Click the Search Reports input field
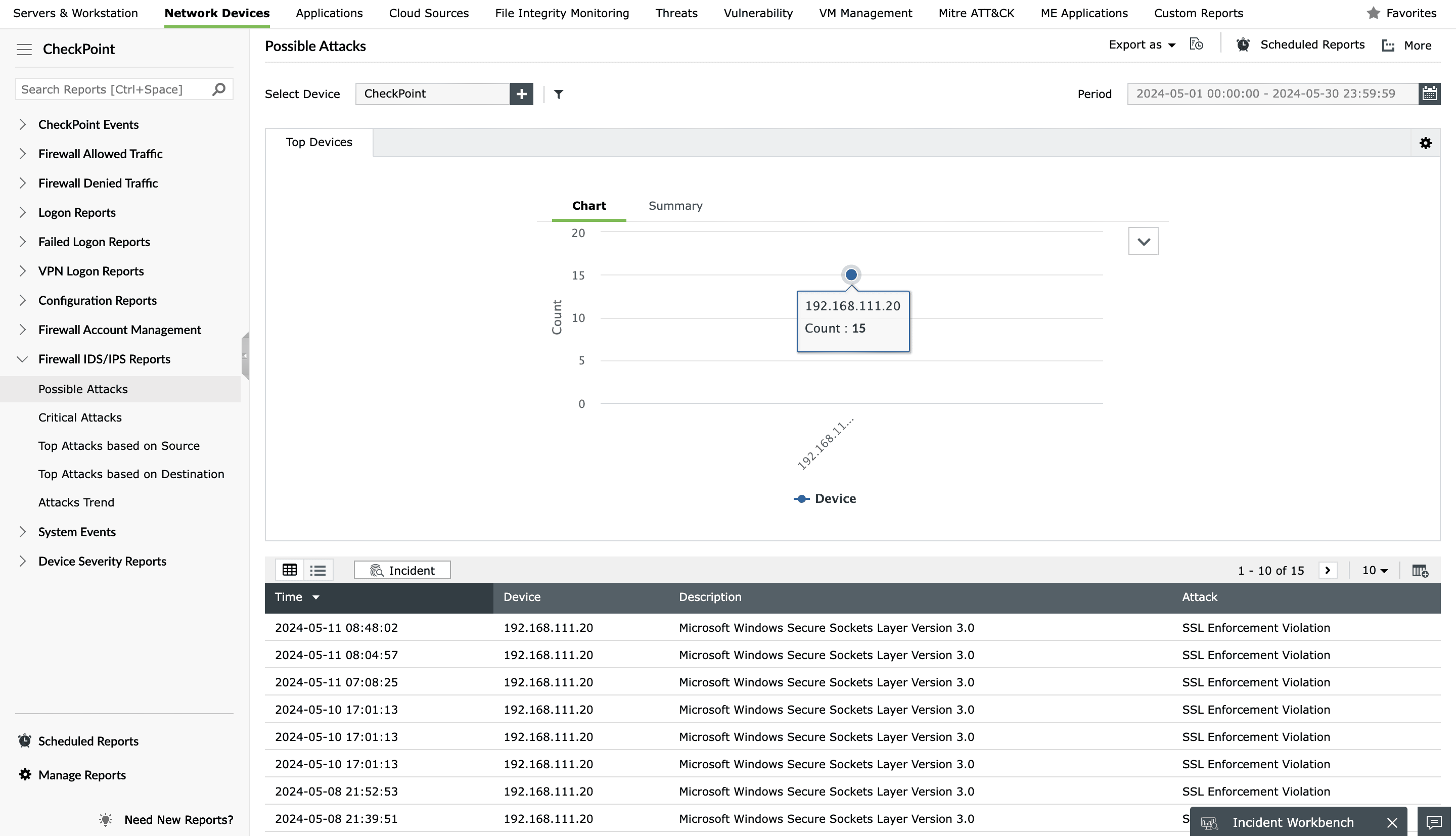 pyautogui.click(x=114, y=89)
